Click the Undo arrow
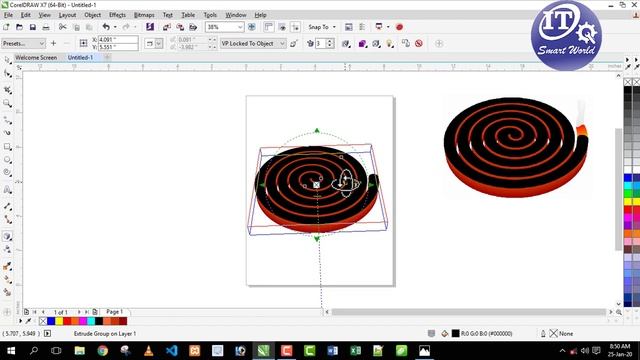 point(106,27)
